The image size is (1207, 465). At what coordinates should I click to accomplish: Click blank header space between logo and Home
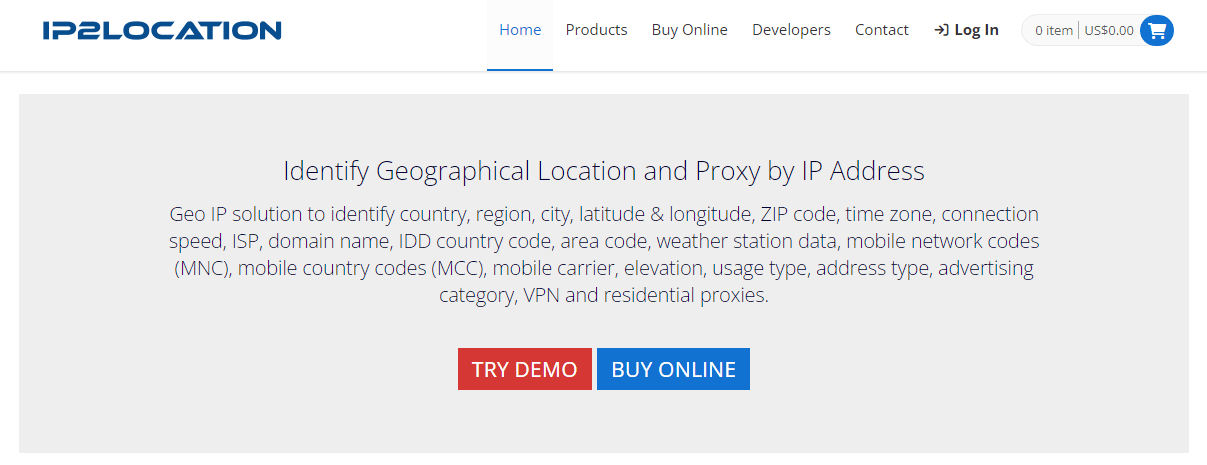point(385,30)
